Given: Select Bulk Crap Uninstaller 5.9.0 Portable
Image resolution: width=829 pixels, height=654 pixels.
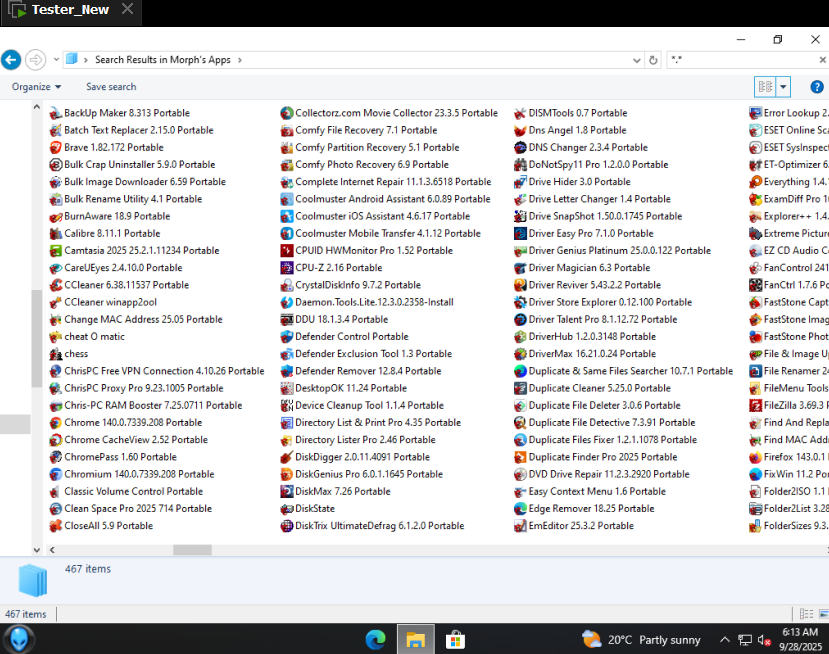Looking at the screenshot, I should coord(132,164).
